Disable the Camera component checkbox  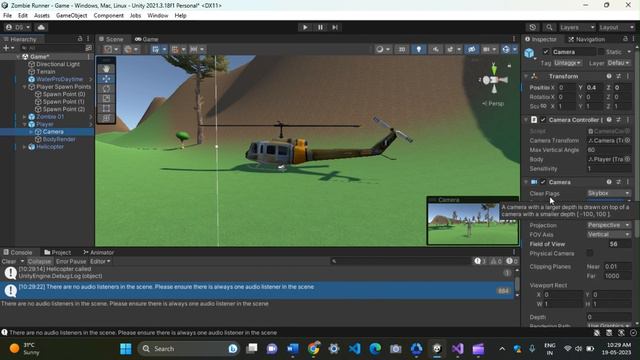pos(543,182)
